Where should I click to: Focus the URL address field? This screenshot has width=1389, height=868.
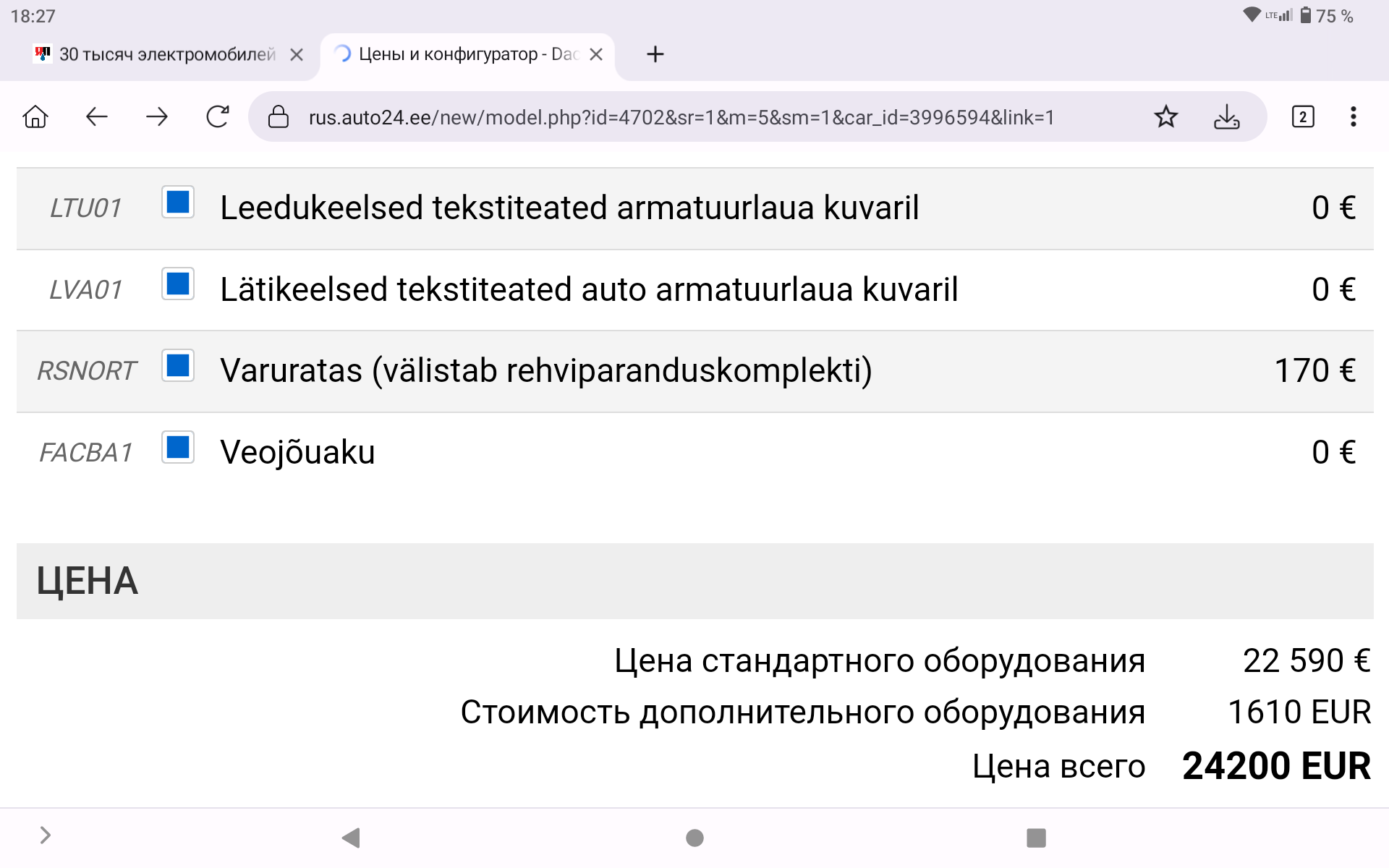(x=681, y=117)
